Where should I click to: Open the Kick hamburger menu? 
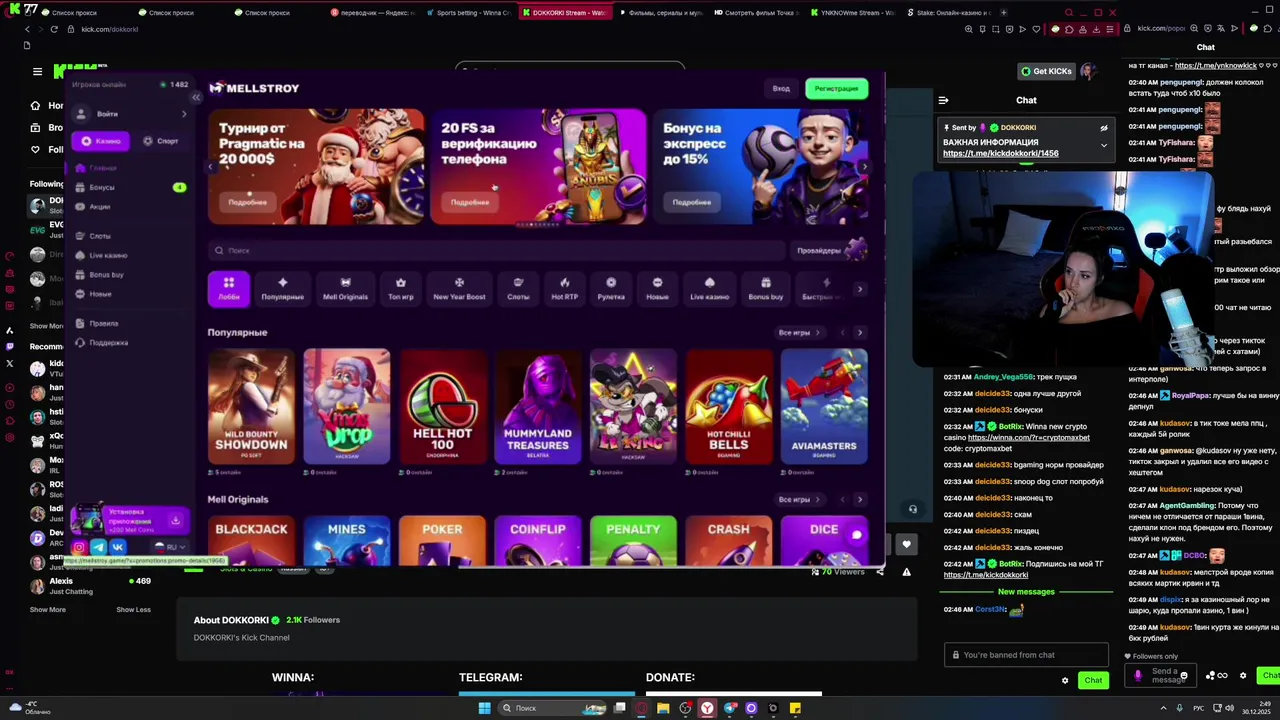point(37,72)
